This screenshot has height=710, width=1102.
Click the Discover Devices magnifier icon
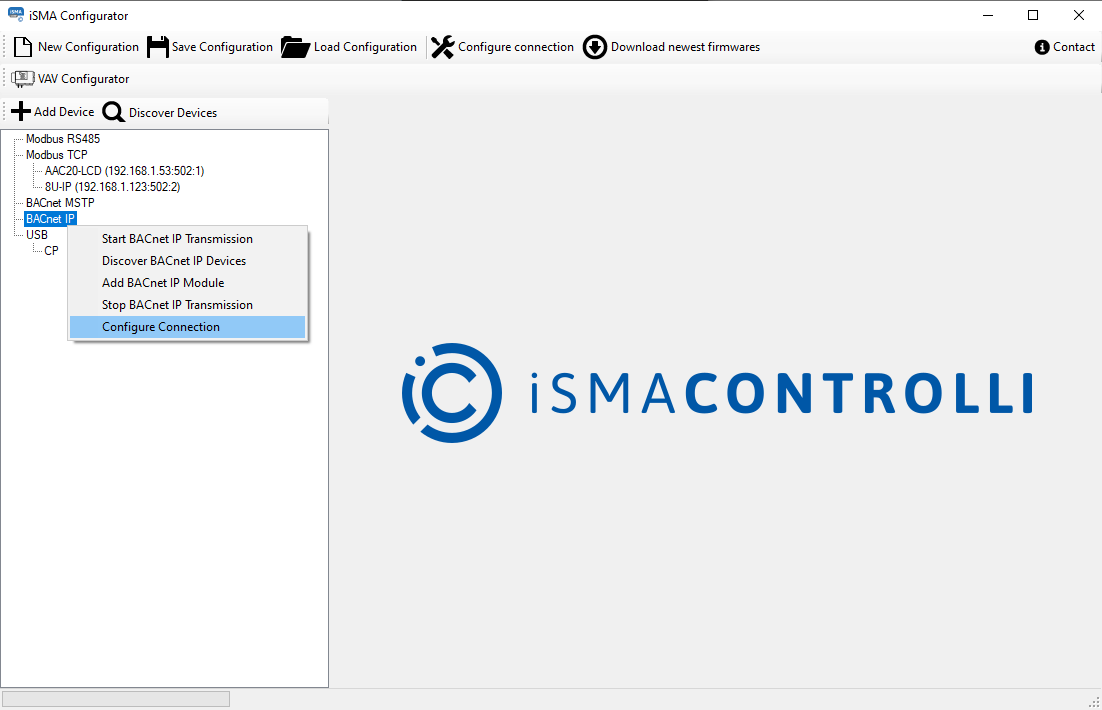pyautogui.click(x=114, y=112)
